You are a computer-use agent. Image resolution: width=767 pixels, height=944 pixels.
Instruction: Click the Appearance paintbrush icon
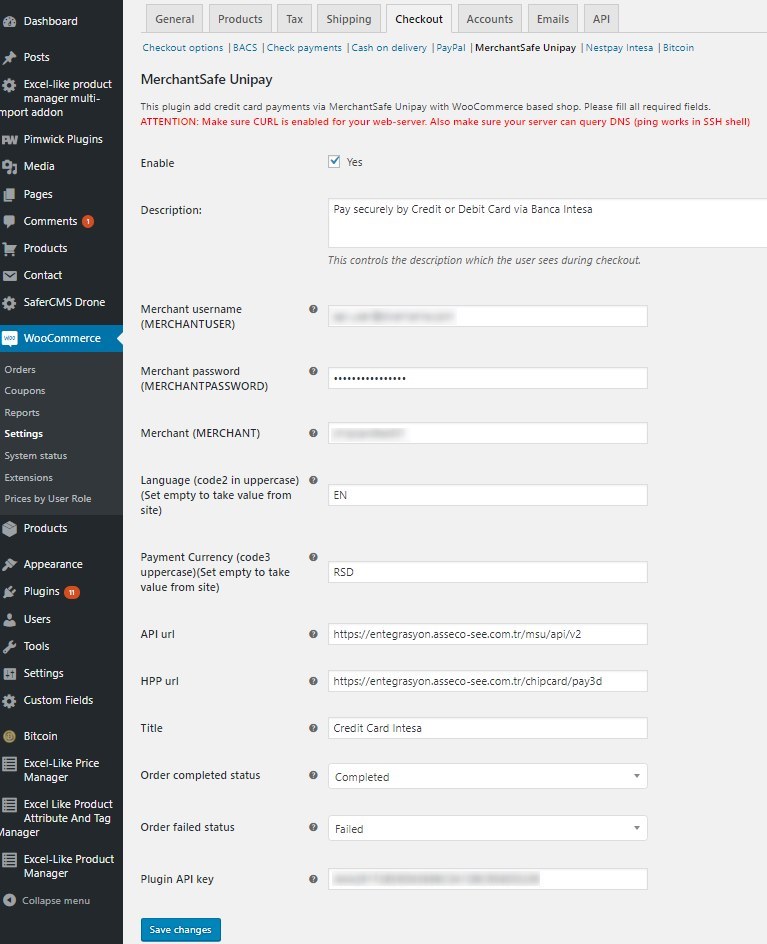[9, 564]
